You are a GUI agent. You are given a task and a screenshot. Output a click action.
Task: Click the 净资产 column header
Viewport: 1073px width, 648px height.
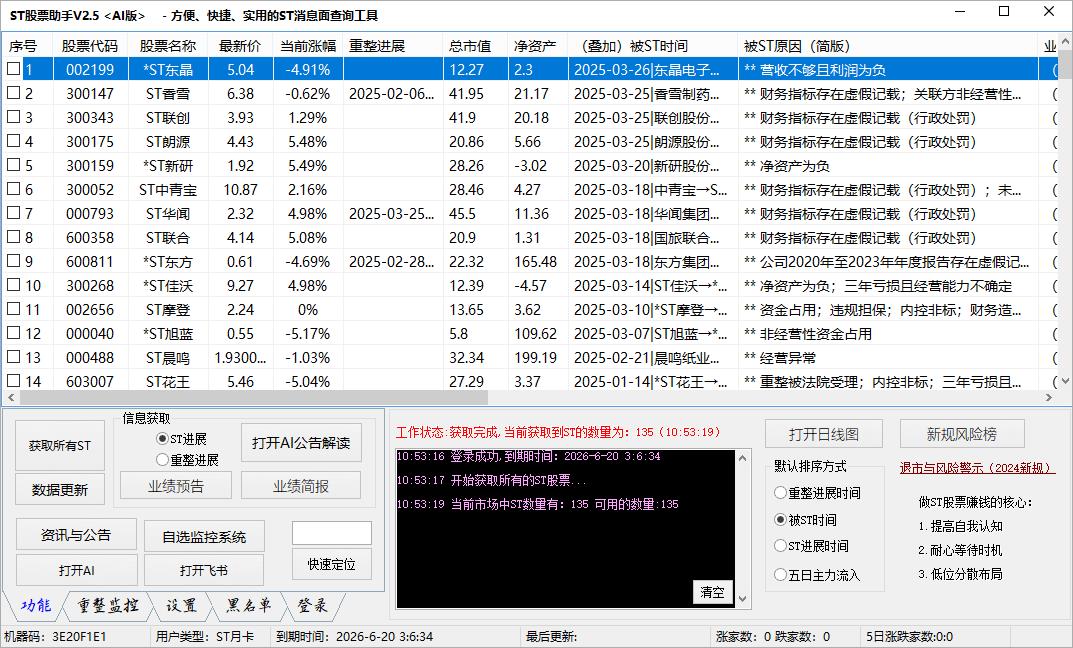pos(538,46)
